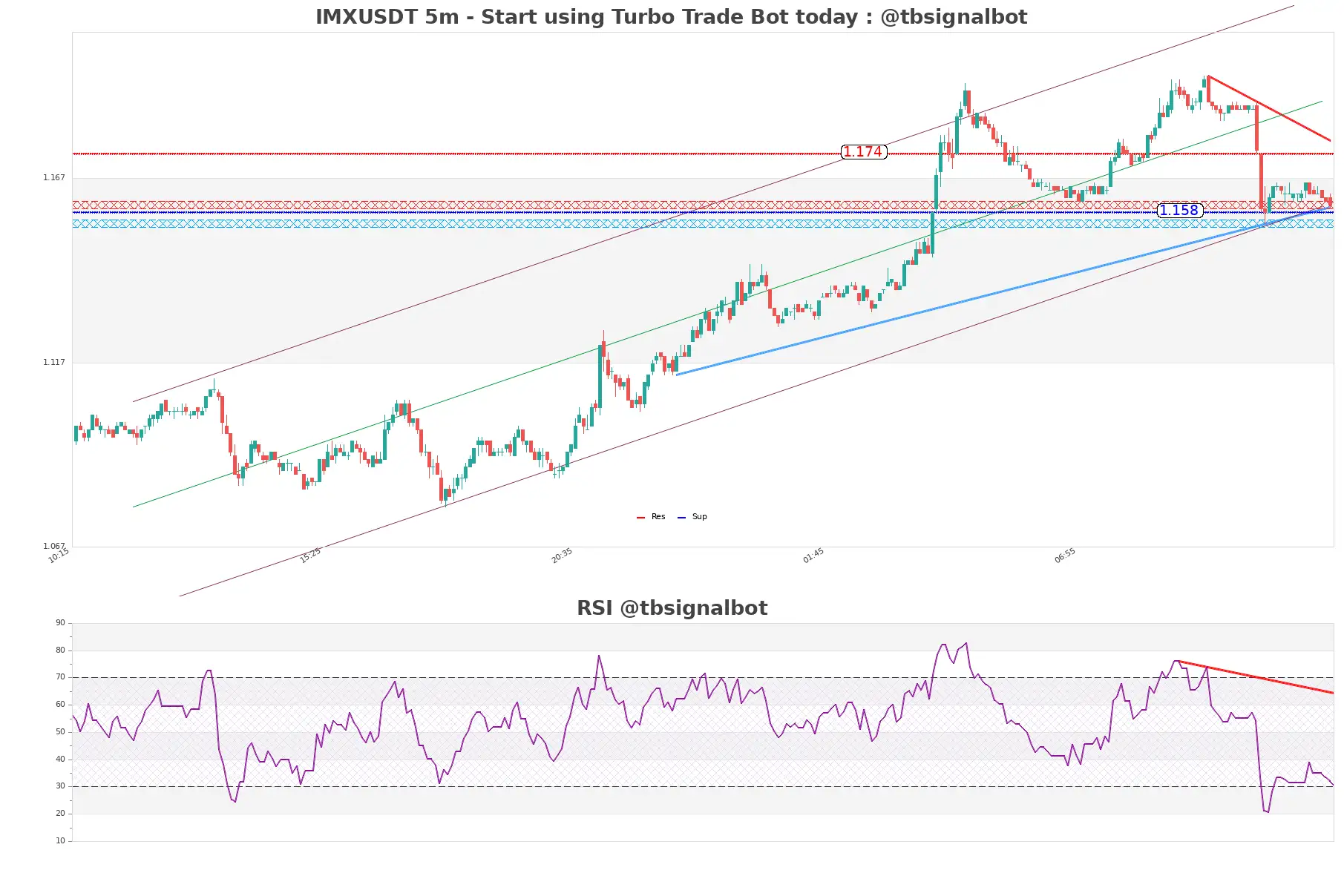Click the RSI axis value 80
The height and width of the screenshot is (896, 1344).
pos(60,650)
